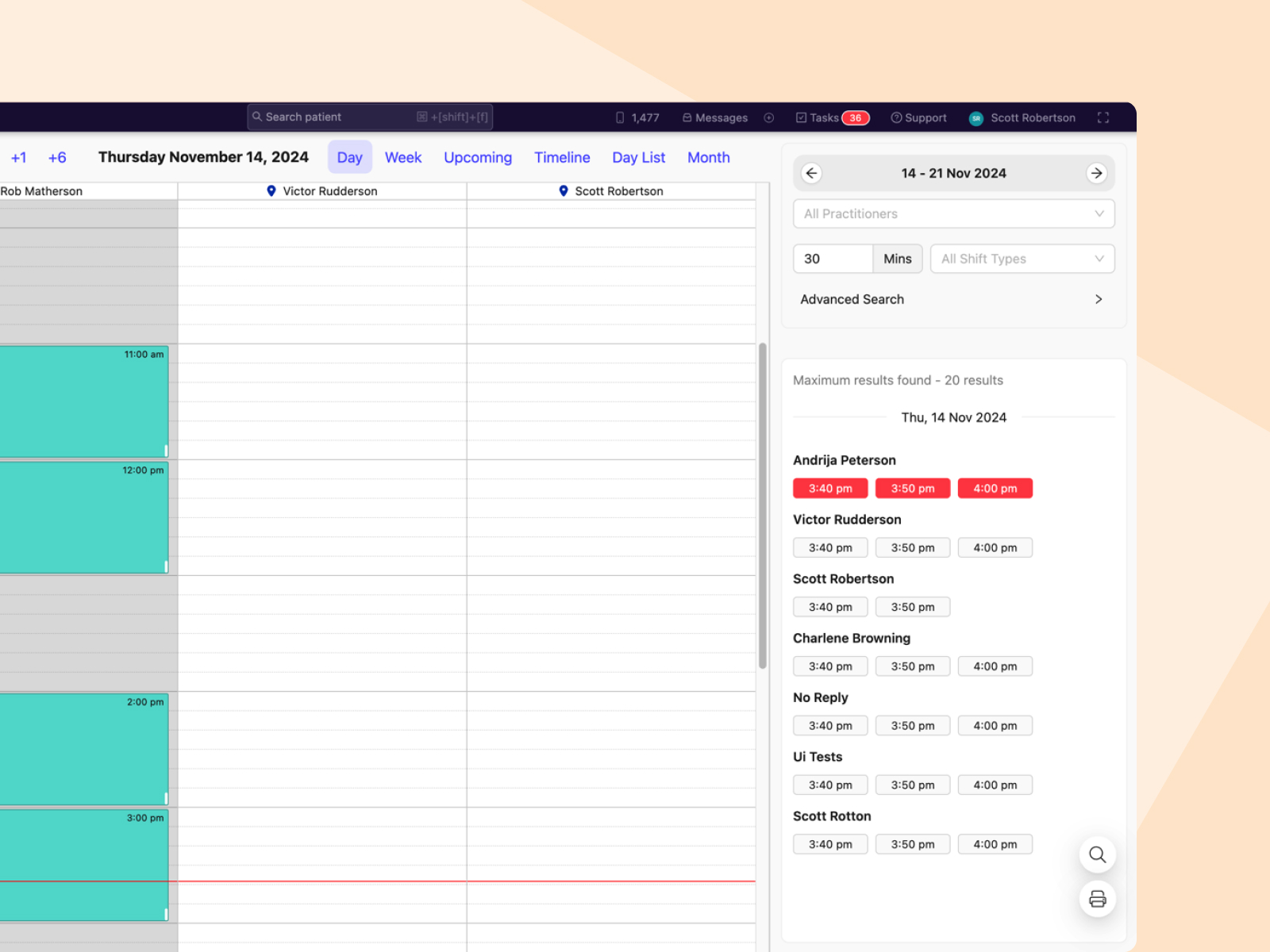1270x952 pixels.
Task: Jump forward one day with +1
Action: 19,157
